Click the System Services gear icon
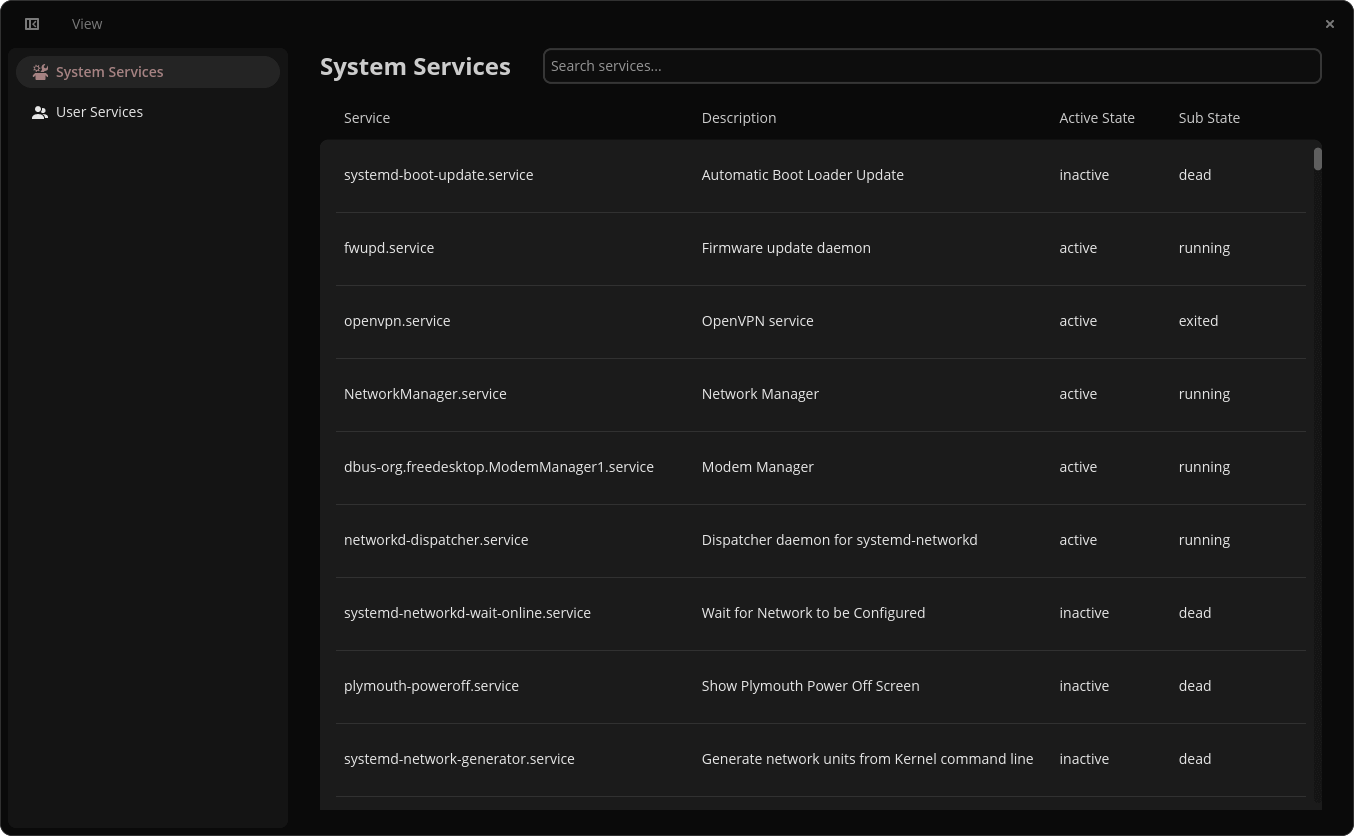The image size is (1354, 836). [x=40, y=71]
